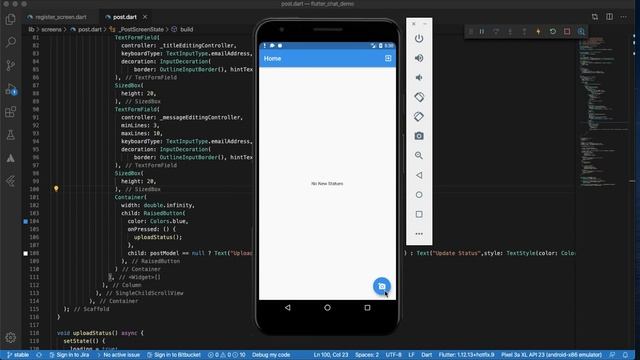The height and width of the screenshot is (360, 640).
Task: Change language mode Dart in status bar
Action: [x=427, y=355]
